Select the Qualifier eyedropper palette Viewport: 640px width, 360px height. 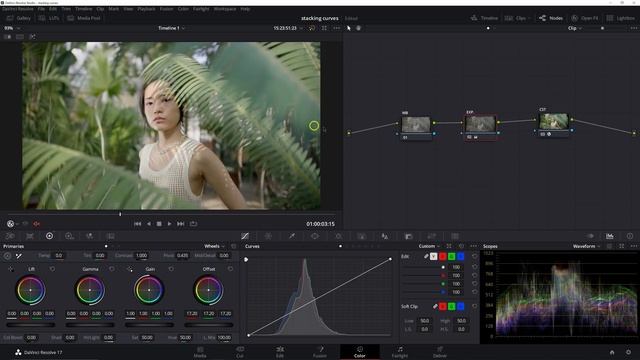292,236
